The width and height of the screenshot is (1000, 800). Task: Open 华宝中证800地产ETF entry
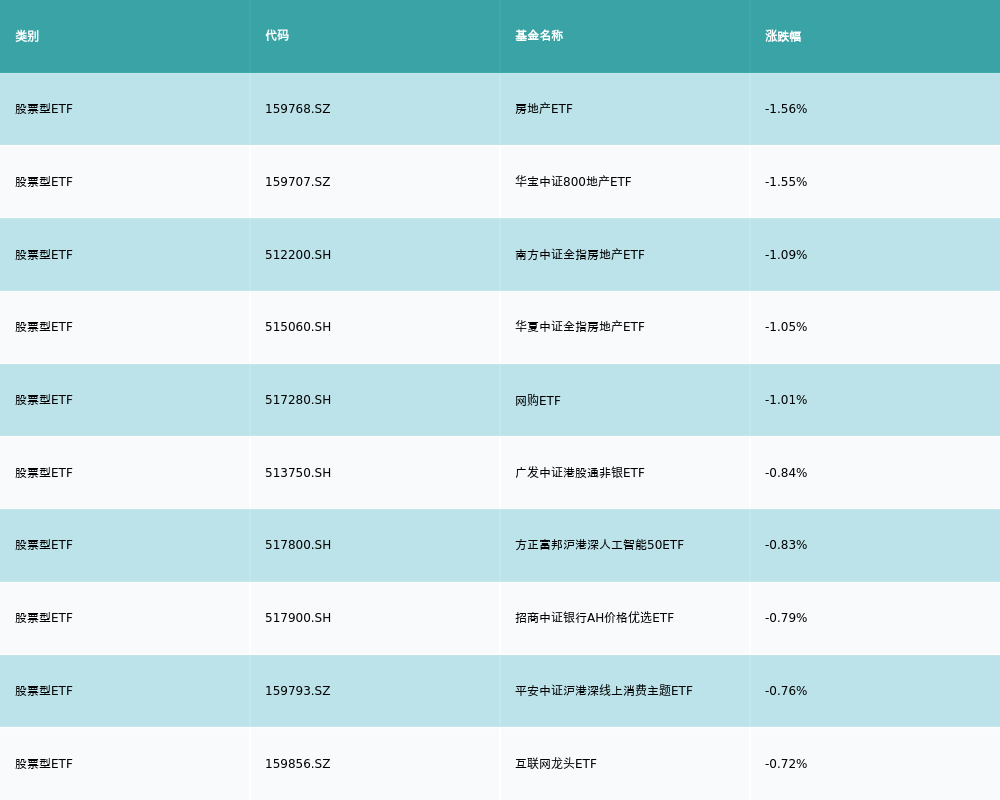[x=573, y=182]
